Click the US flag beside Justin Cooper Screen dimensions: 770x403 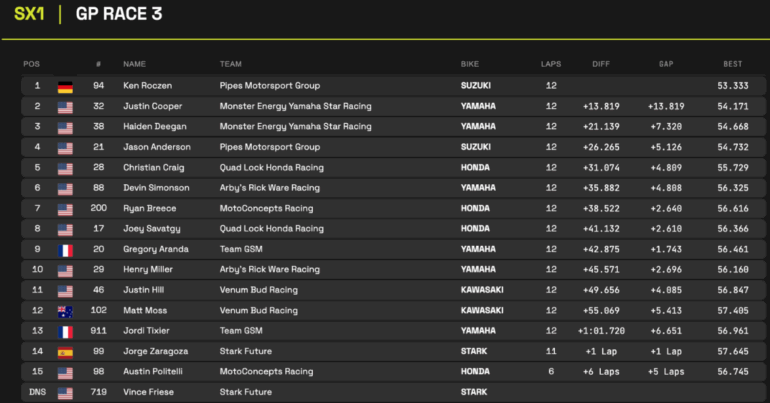pos(66,106)
